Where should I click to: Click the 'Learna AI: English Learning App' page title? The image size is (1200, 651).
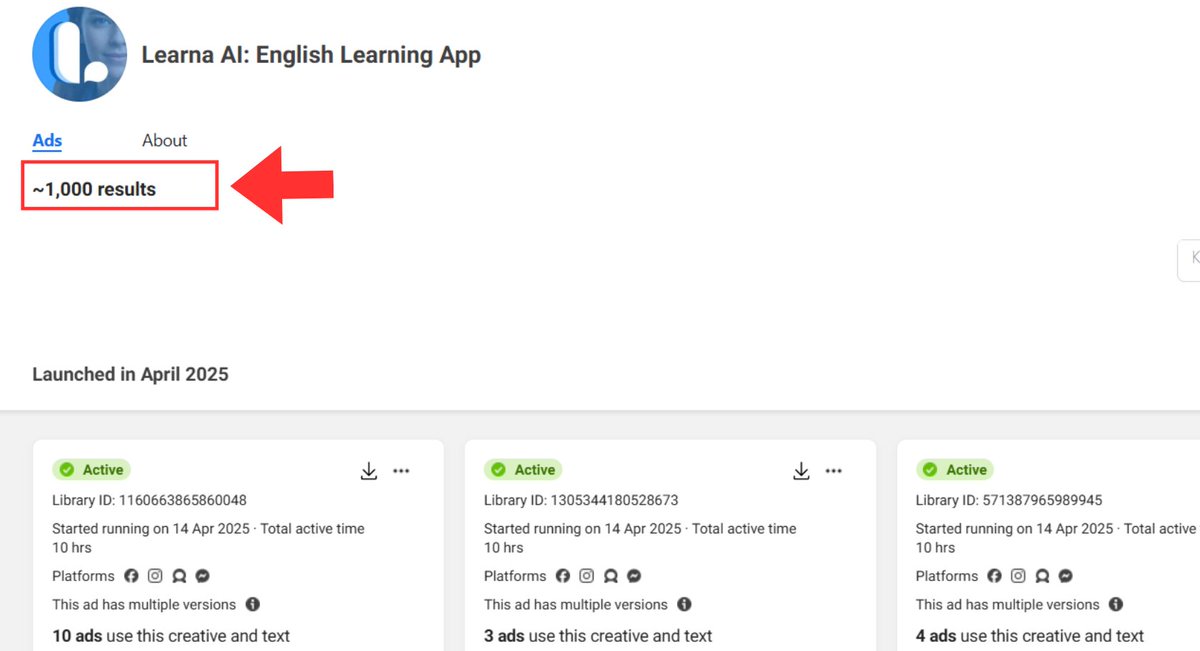[311, 55]
